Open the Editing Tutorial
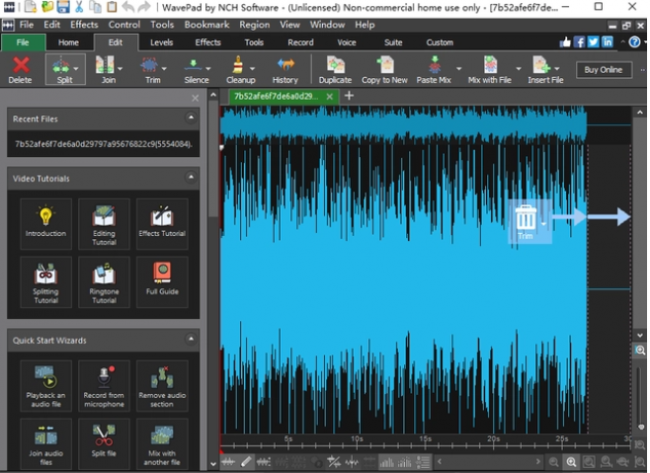Screen dimensions: 650x473 coord(104,223)
